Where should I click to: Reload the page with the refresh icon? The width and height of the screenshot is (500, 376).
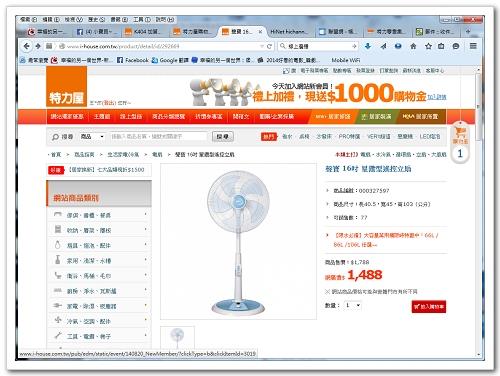[269, 46]
